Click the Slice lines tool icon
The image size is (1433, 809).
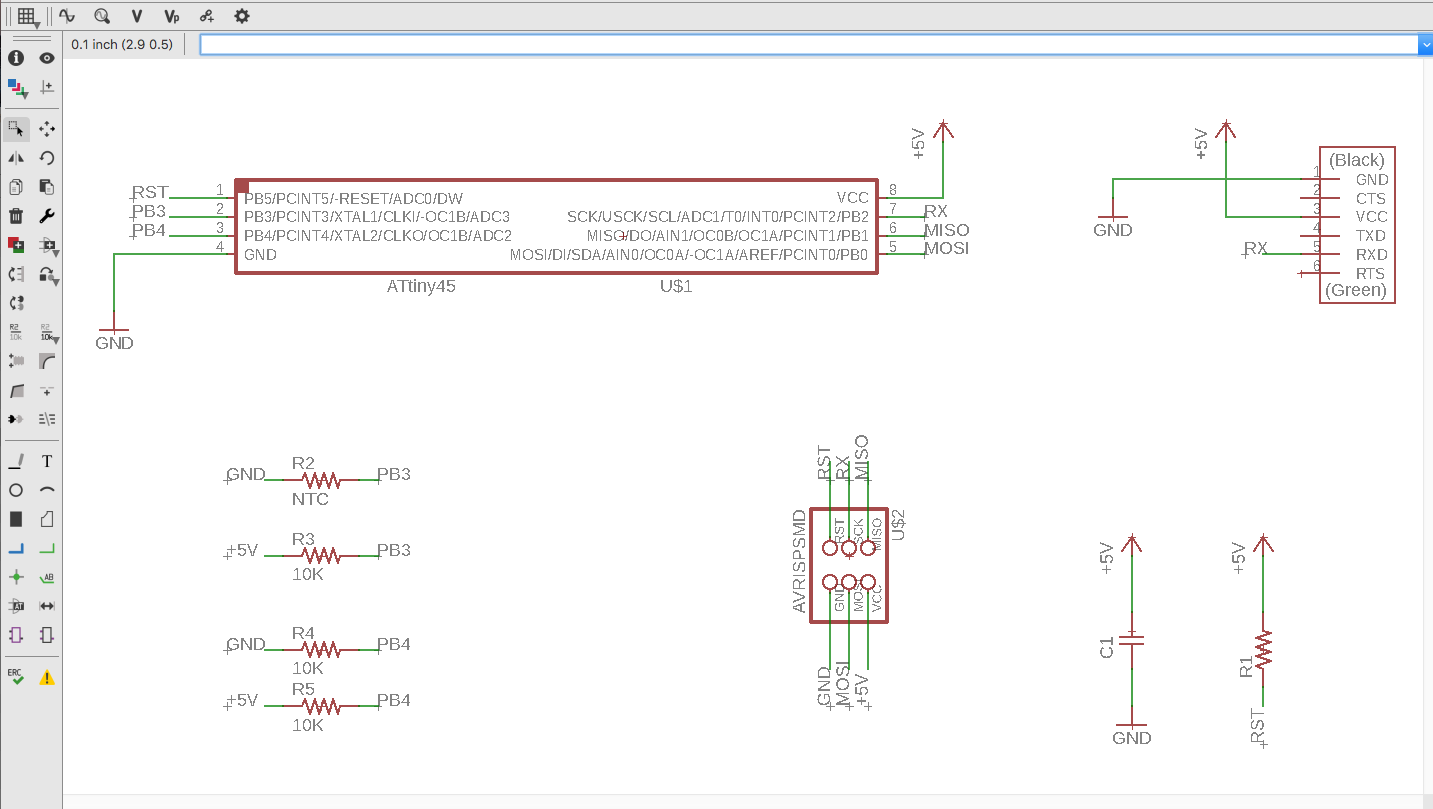click(46, 419)
